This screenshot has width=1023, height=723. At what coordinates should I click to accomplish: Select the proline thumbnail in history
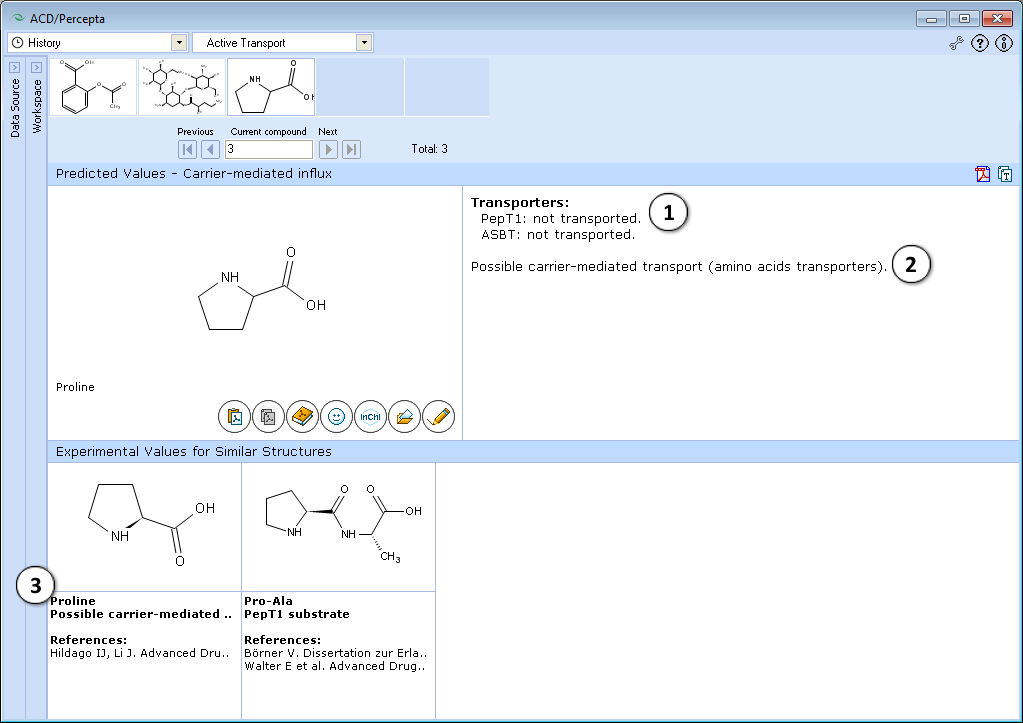click(x=271, y=87)
